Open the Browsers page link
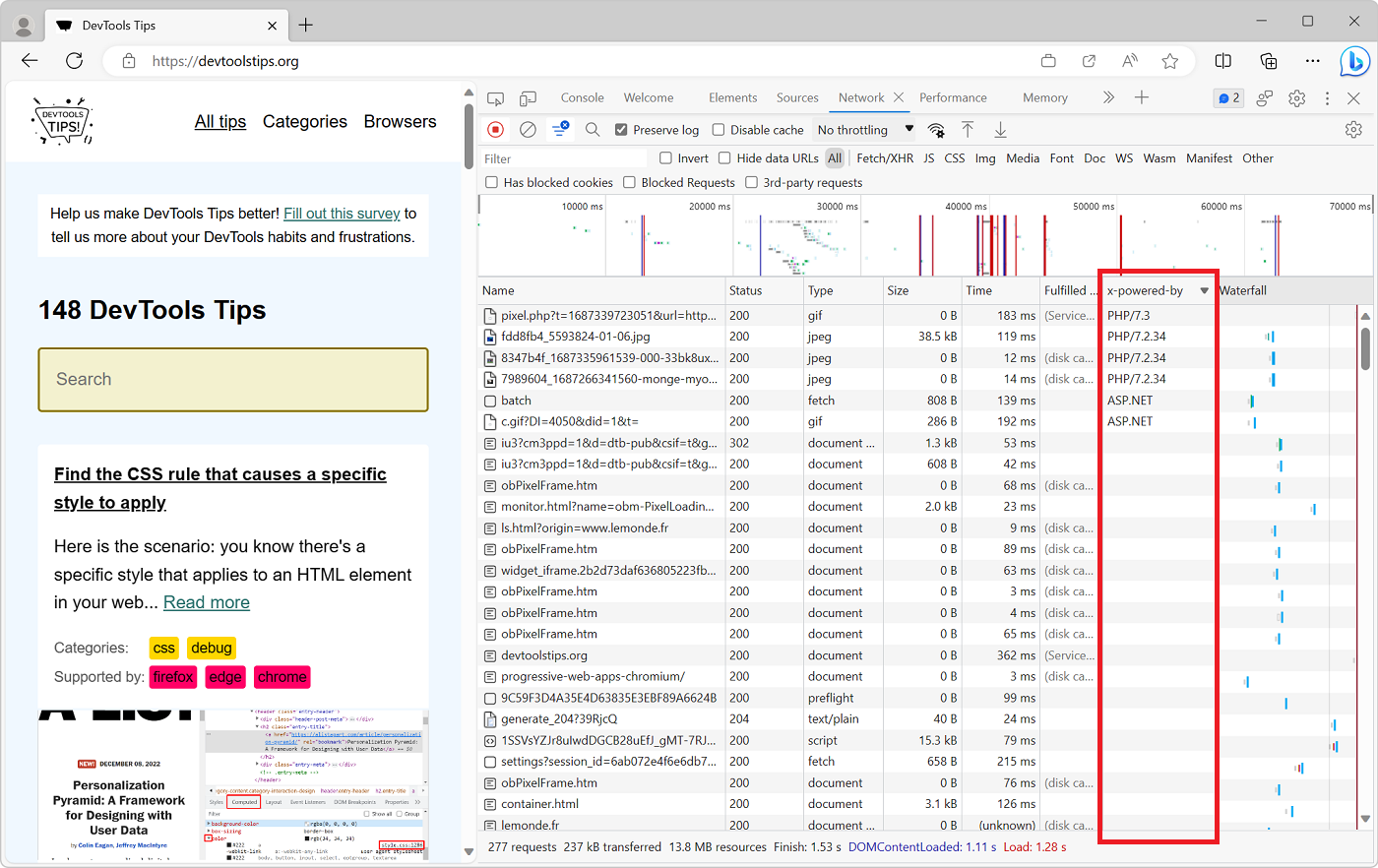This screenshot has height=868, width=1378. tap(400, 122)
